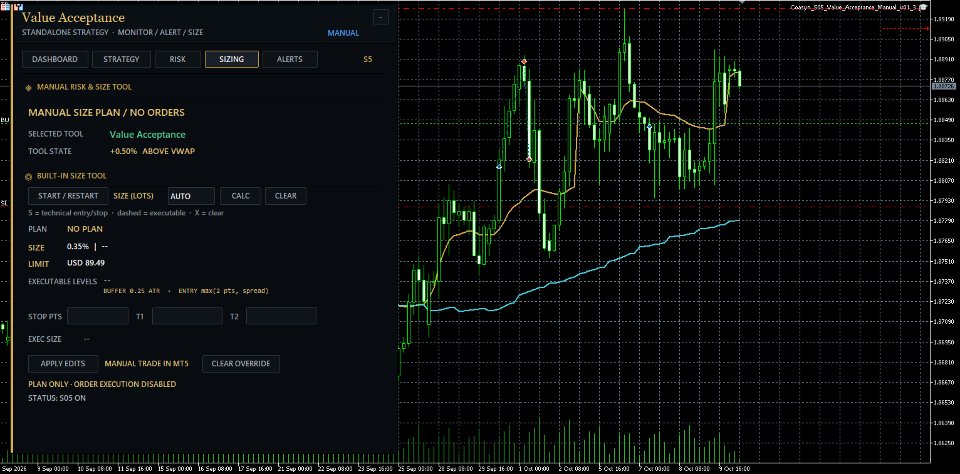960x474 pixels.
Task: Click the EA name label at chart top right
Action: (855, 7)
